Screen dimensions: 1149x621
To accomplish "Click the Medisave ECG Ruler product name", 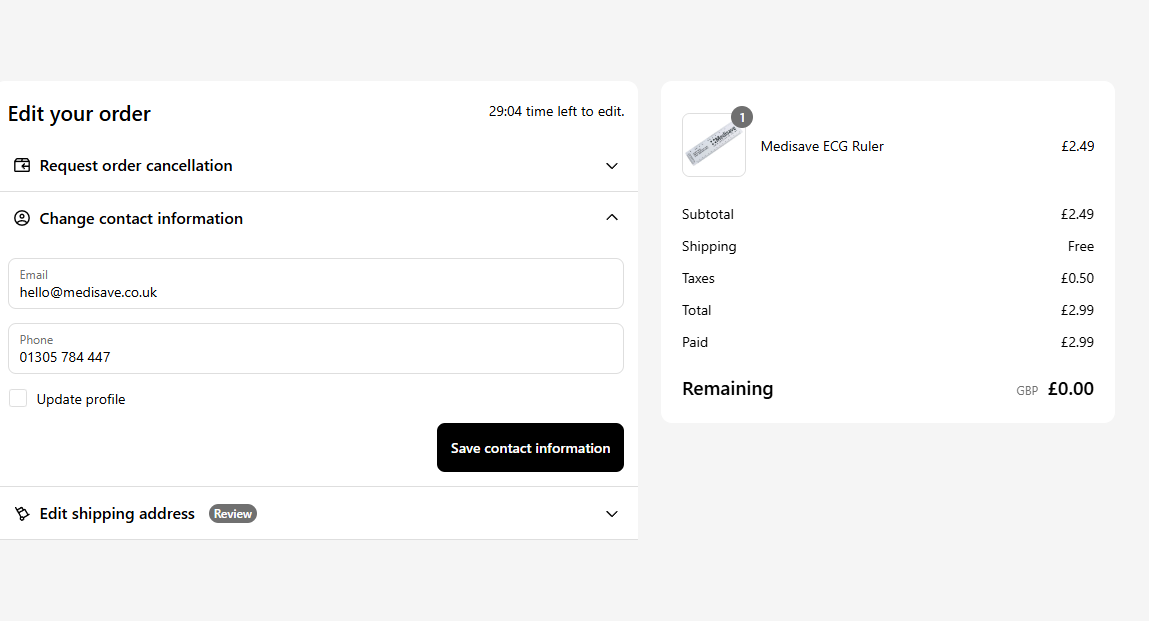I will tap(822, 146).
